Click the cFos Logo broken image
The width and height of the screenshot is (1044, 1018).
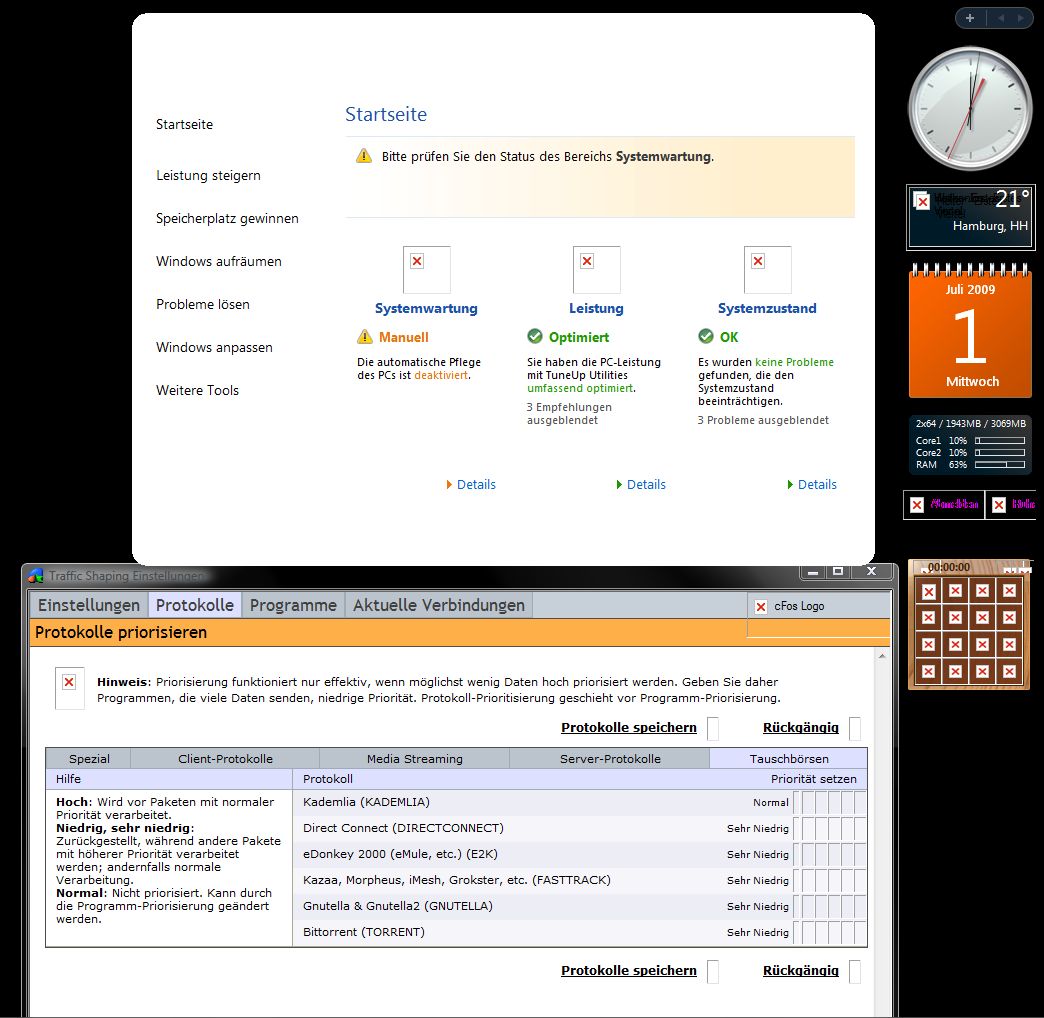tap(761, 607)
